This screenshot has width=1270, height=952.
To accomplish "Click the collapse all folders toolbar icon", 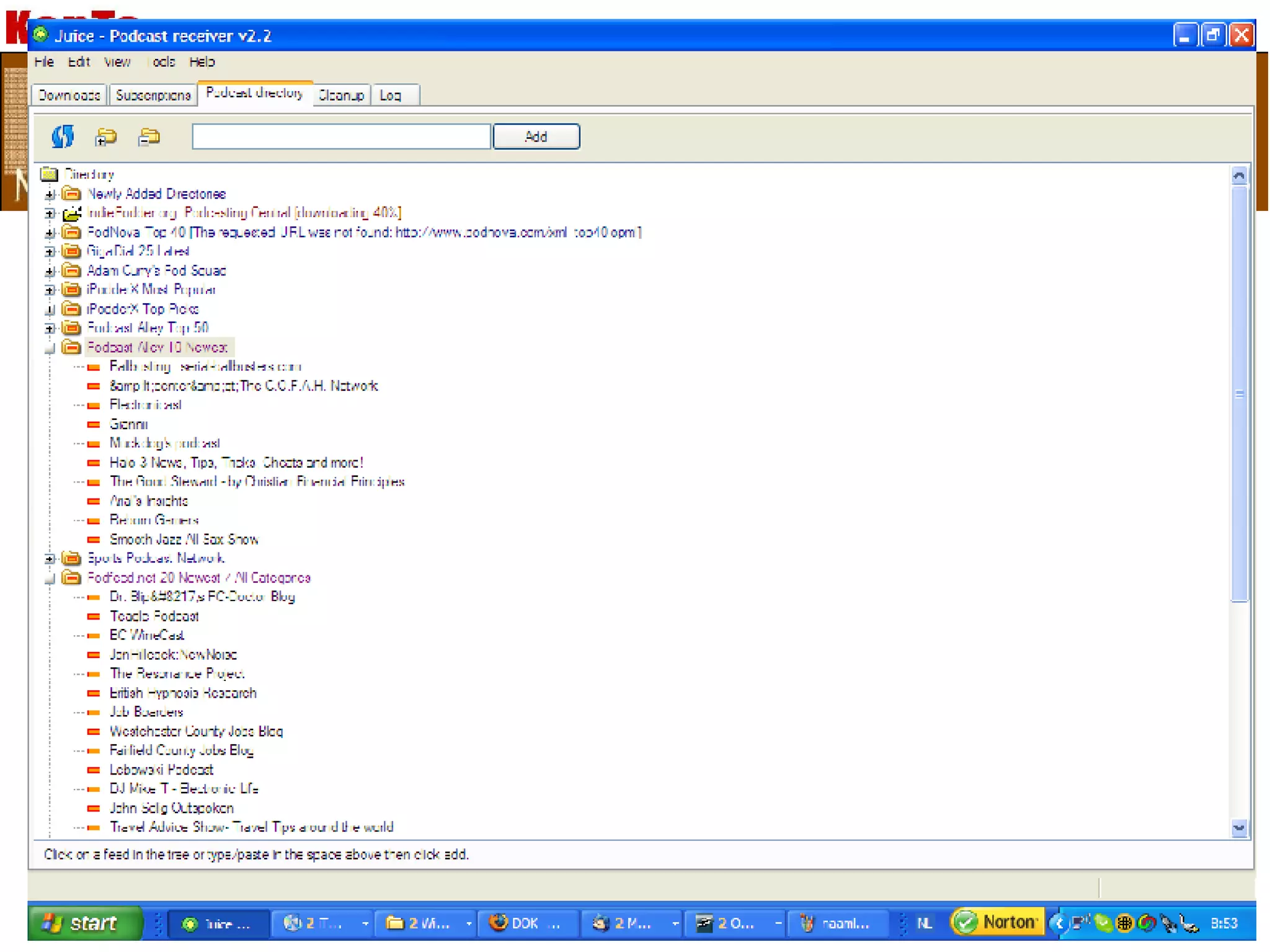I will [x=149, y=136].
